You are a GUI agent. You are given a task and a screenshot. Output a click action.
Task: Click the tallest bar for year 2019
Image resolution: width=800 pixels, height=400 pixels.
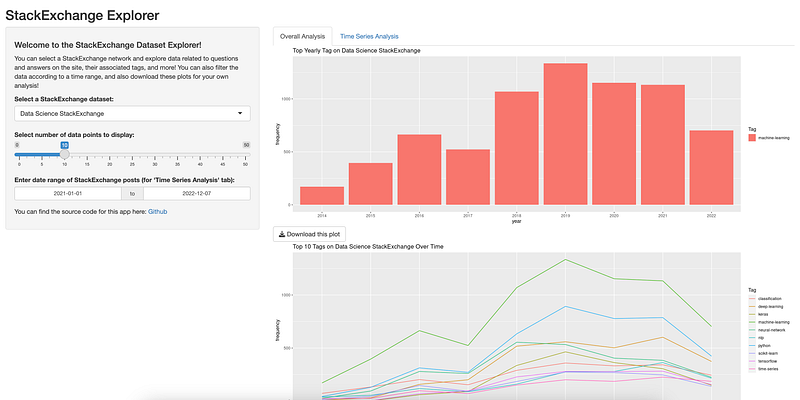point(565,135)
